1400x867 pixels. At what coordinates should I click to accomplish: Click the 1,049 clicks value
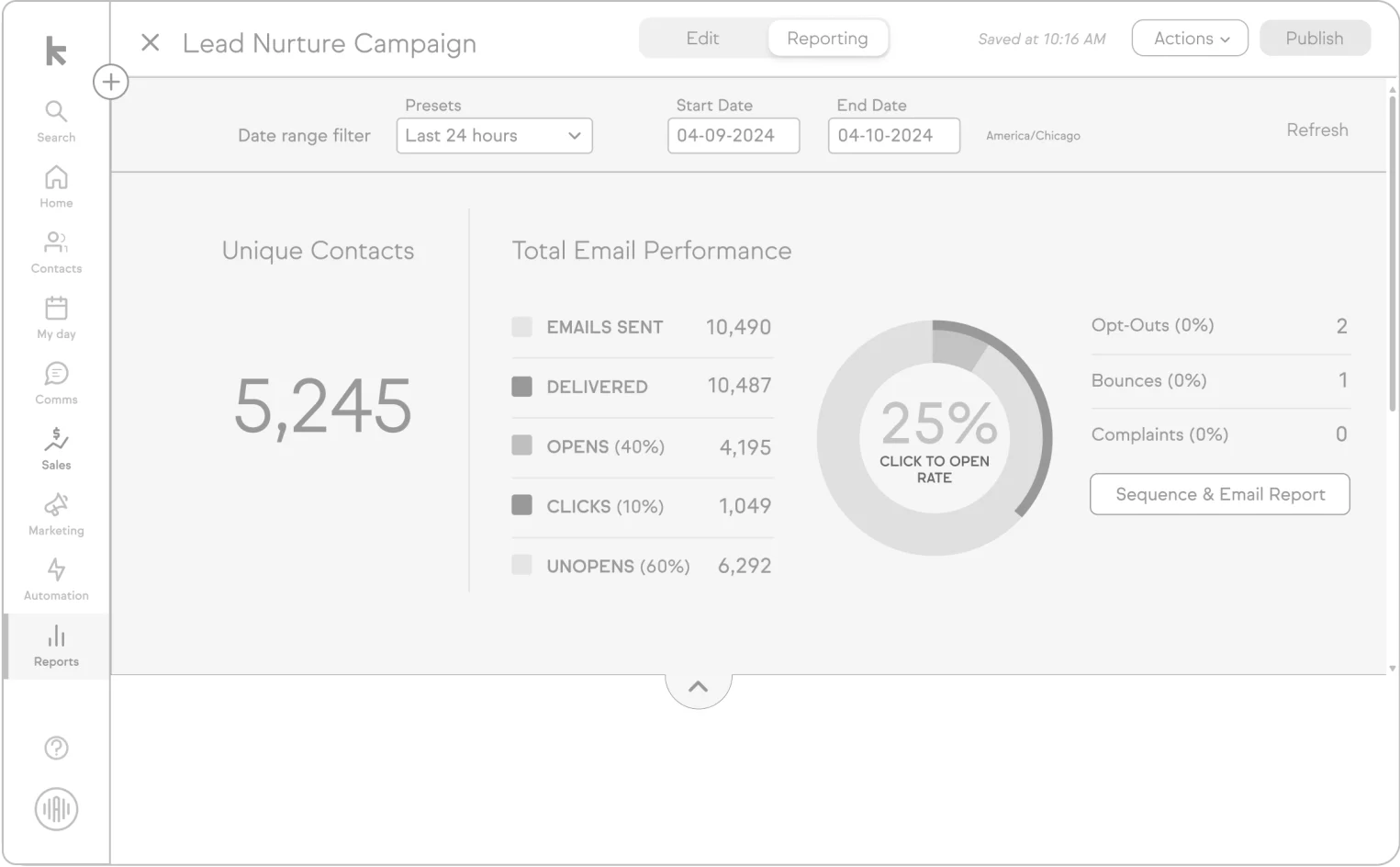coord(745,506)
